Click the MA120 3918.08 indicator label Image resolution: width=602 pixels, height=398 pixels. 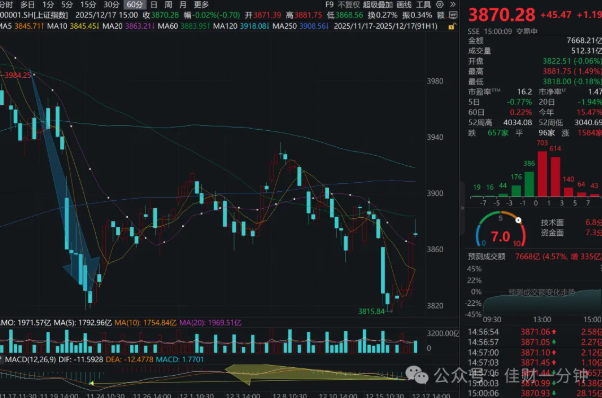tap(241, 26)
